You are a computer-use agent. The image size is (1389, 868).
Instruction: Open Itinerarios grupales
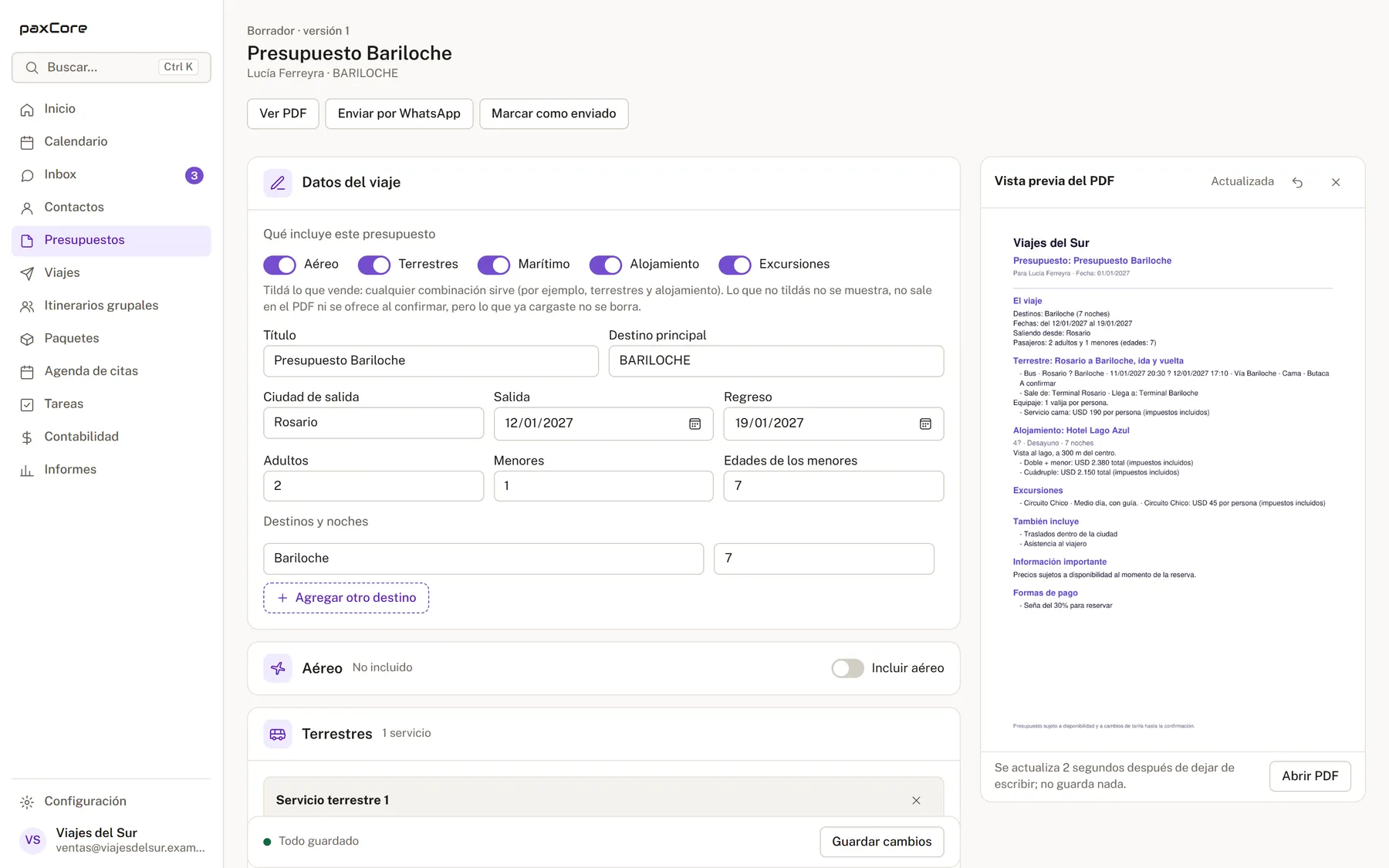click(111, 306)
